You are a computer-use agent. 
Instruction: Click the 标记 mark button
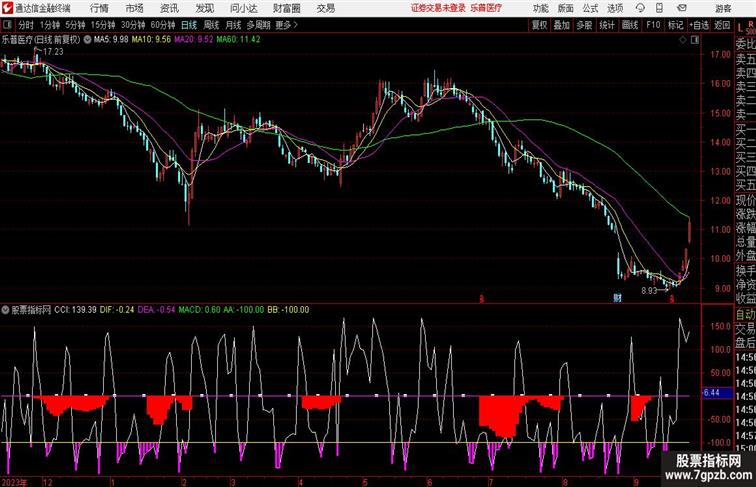675,25
